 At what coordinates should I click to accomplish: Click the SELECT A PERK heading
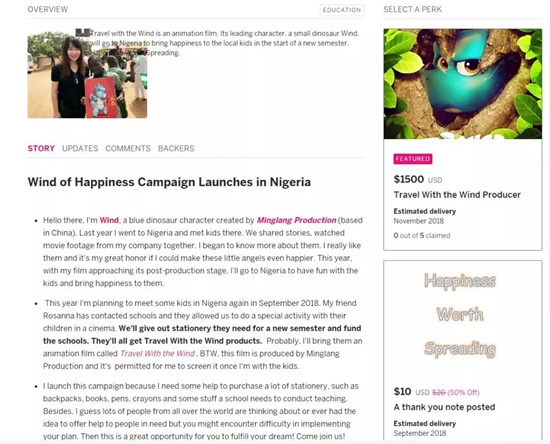[412, 9]
